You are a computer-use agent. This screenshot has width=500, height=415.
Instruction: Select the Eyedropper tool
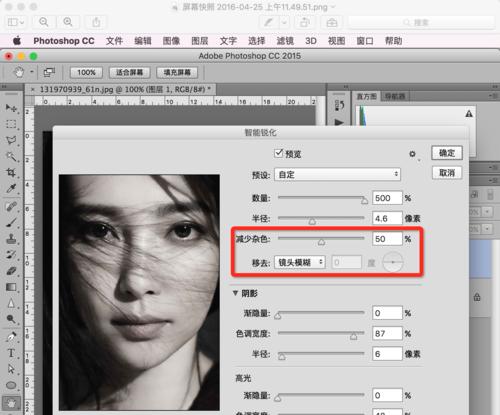(11, 189)
